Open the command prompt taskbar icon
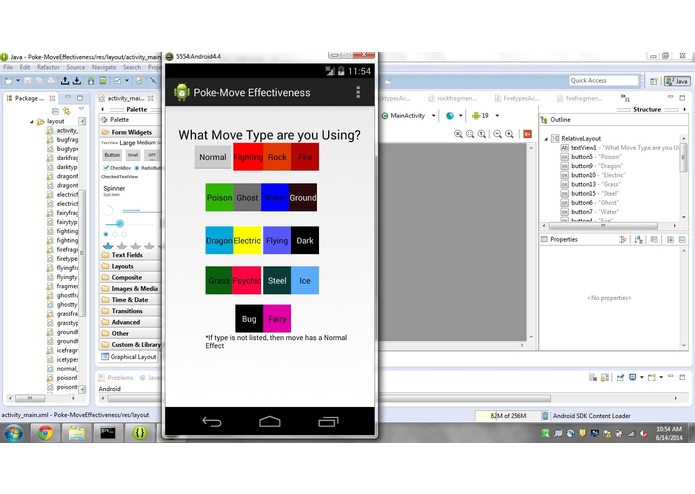 click(x=108, y=432)
